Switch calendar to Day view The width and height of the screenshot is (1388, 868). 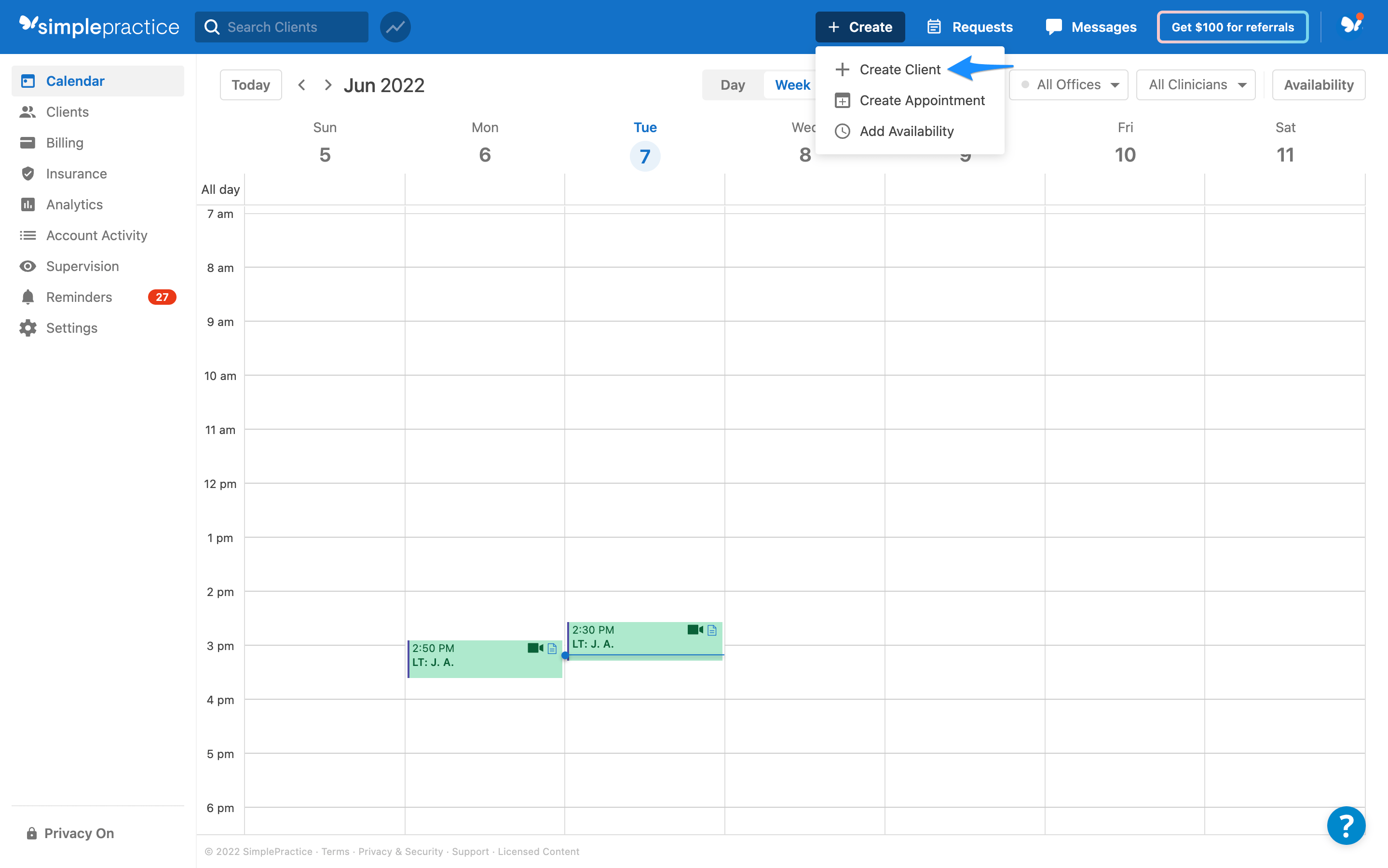[x=733, y=85]
